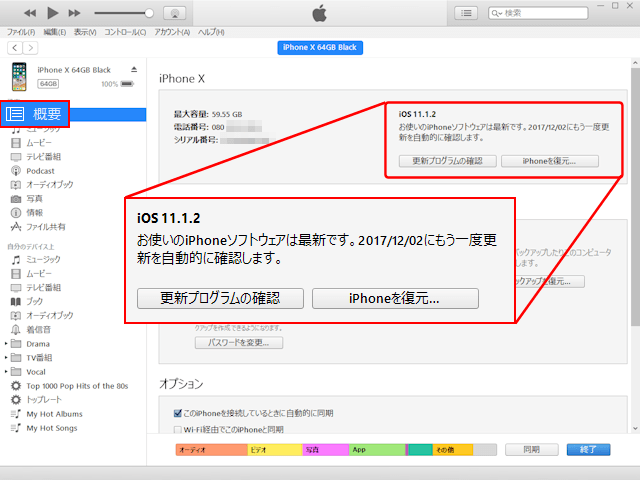Click 更新プログラムの確認 in top-right panel
The image size is (640, 480).
click(x=448, y=161)
